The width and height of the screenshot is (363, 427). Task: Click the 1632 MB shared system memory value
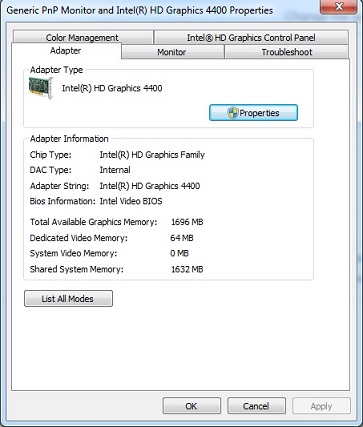coord(187,269)
